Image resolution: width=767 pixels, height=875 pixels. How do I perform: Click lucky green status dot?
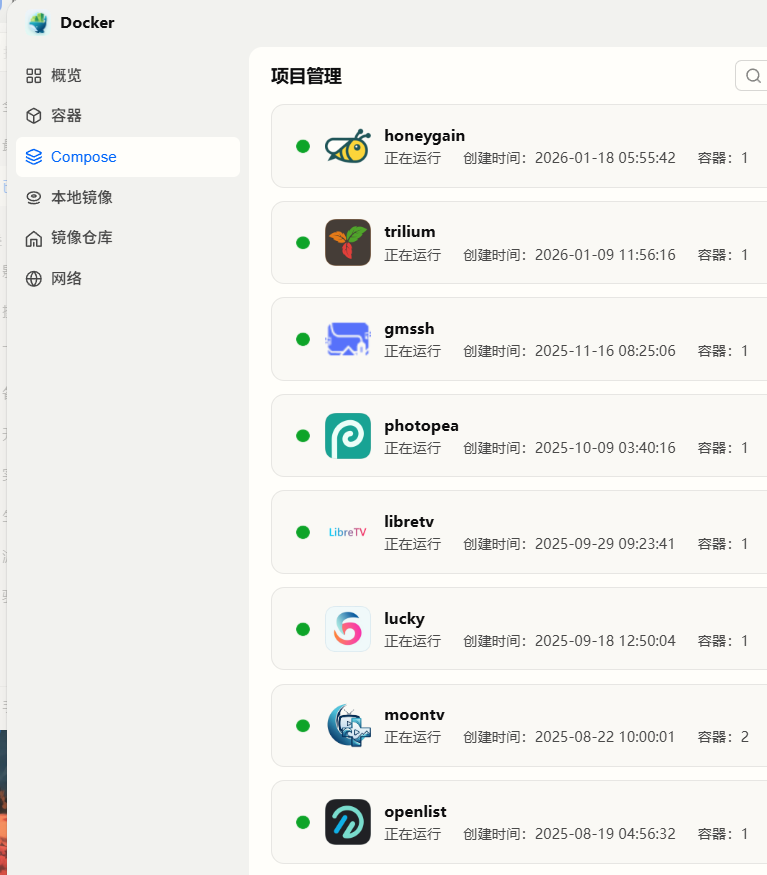point(303,629)
